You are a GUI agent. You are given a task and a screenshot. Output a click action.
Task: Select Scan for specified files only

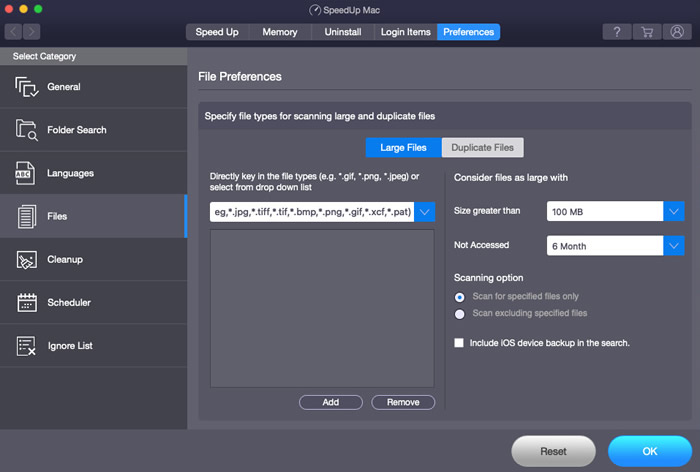point(459,297)
